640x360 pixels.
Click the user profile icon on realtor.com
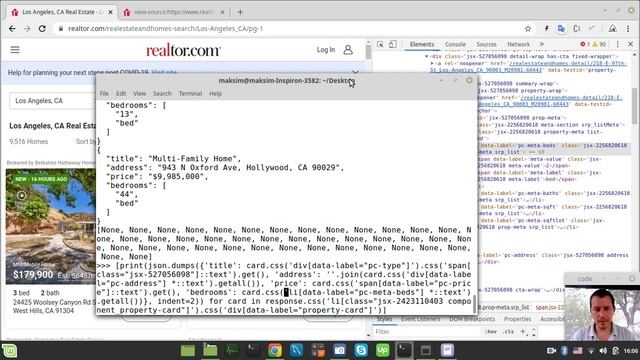(348, 50)
